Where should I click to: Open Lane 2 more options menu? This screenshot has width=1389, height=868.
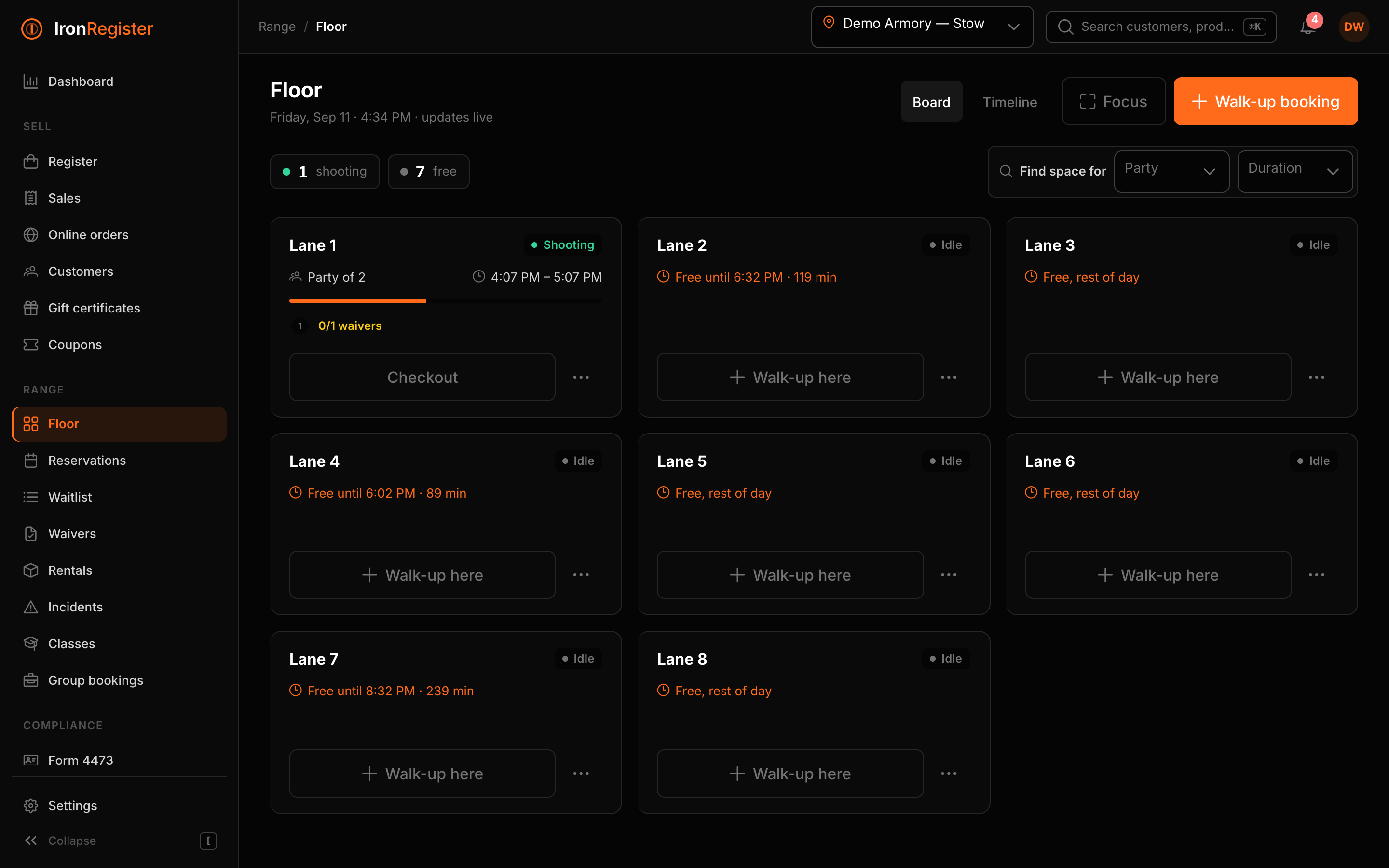pyautogui.click(x=949, y=377)
